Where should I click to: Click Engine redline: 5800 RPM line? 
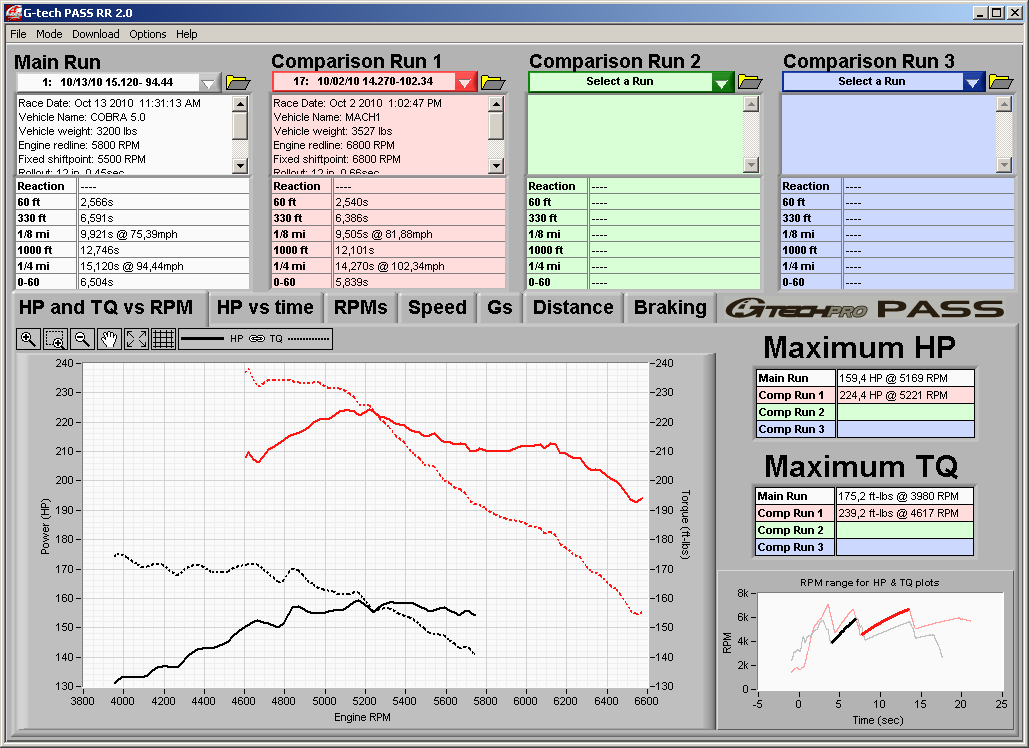[79, 146]
